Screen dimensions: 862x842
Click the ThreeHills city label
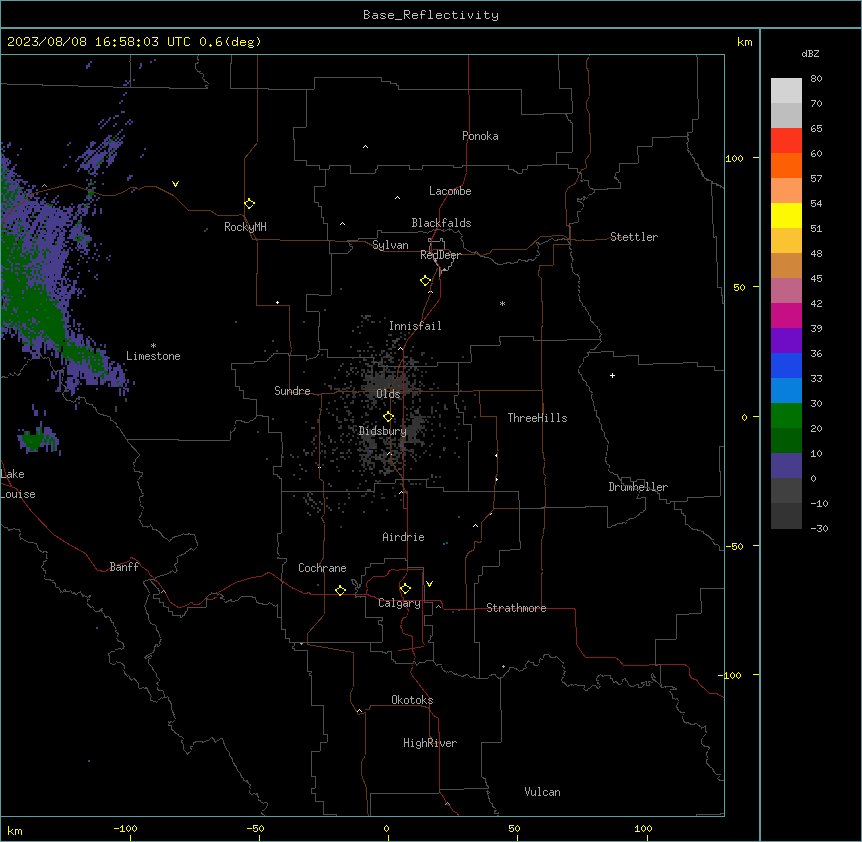click(x=537, y=418)
